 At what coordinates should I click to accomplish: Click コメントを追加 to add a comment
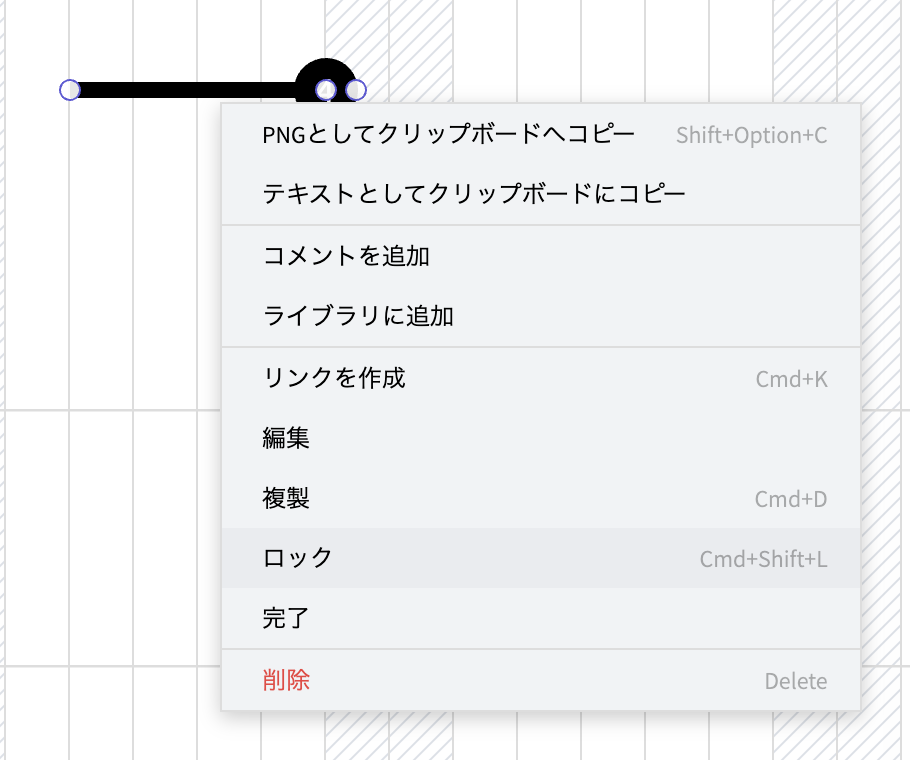click(346, 256)
